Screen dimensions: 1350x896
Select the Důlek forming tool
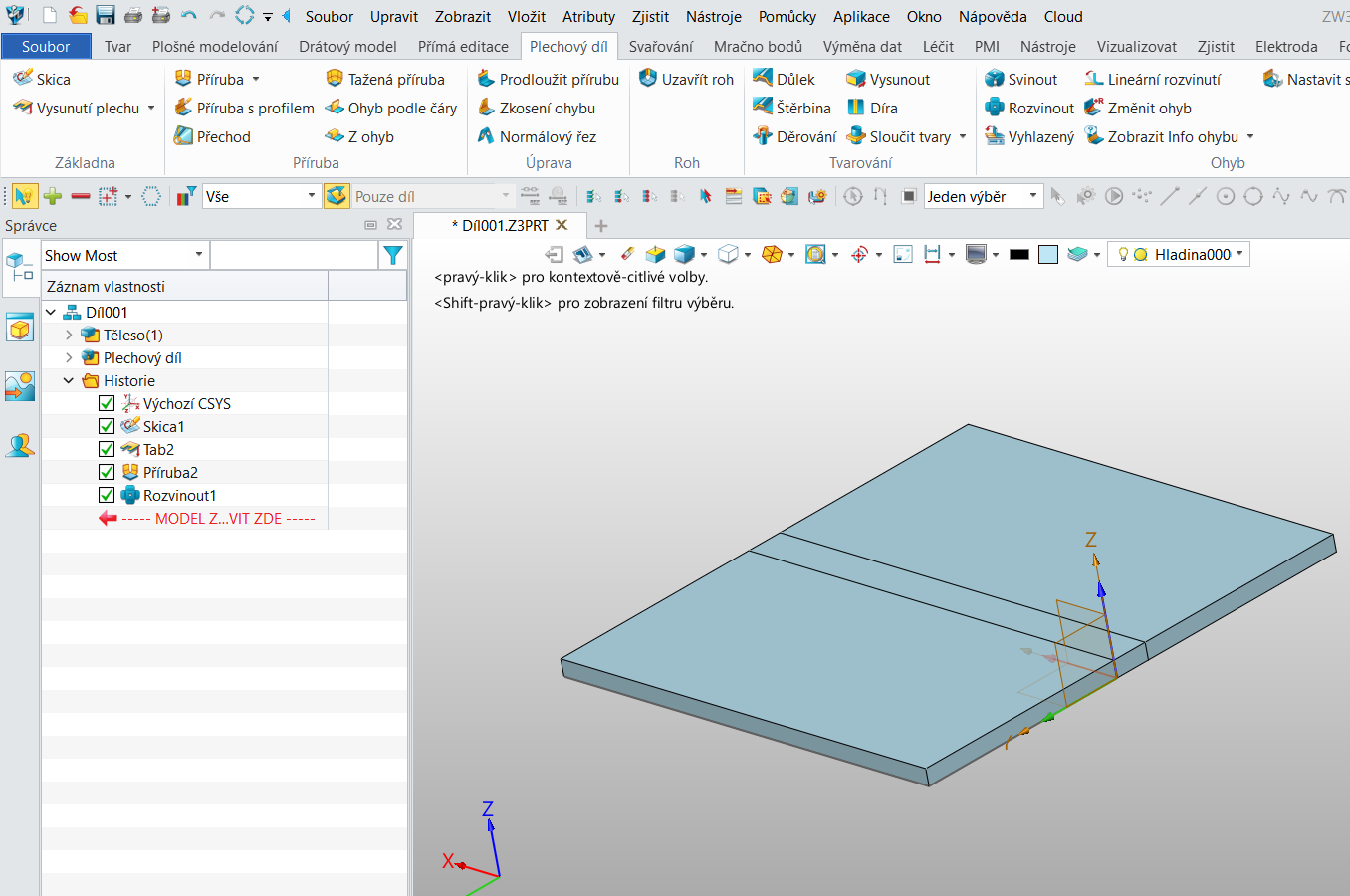(x=784, y=79)
